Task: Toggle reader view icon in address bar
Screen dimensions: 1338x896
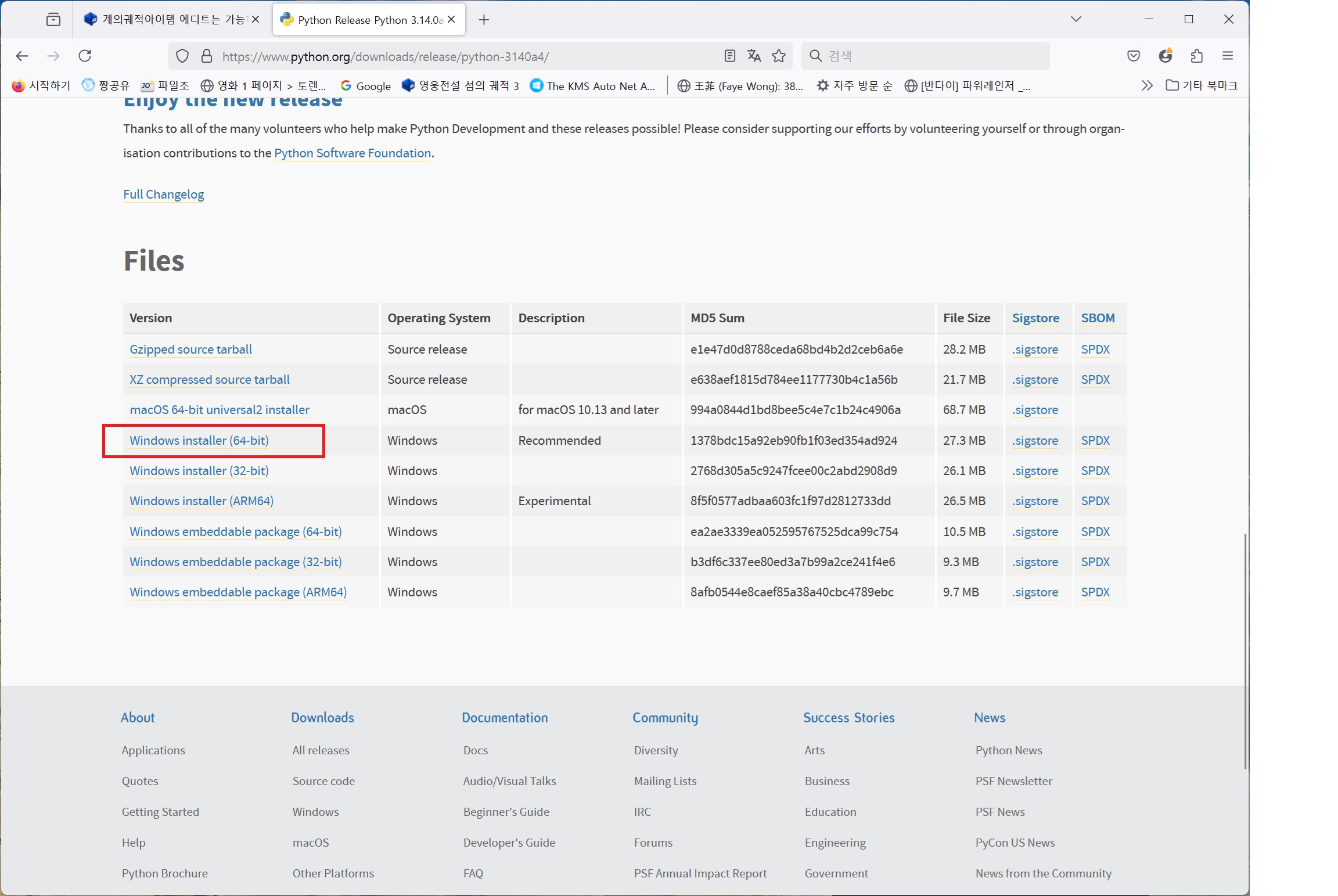Action: pos(730,56)
